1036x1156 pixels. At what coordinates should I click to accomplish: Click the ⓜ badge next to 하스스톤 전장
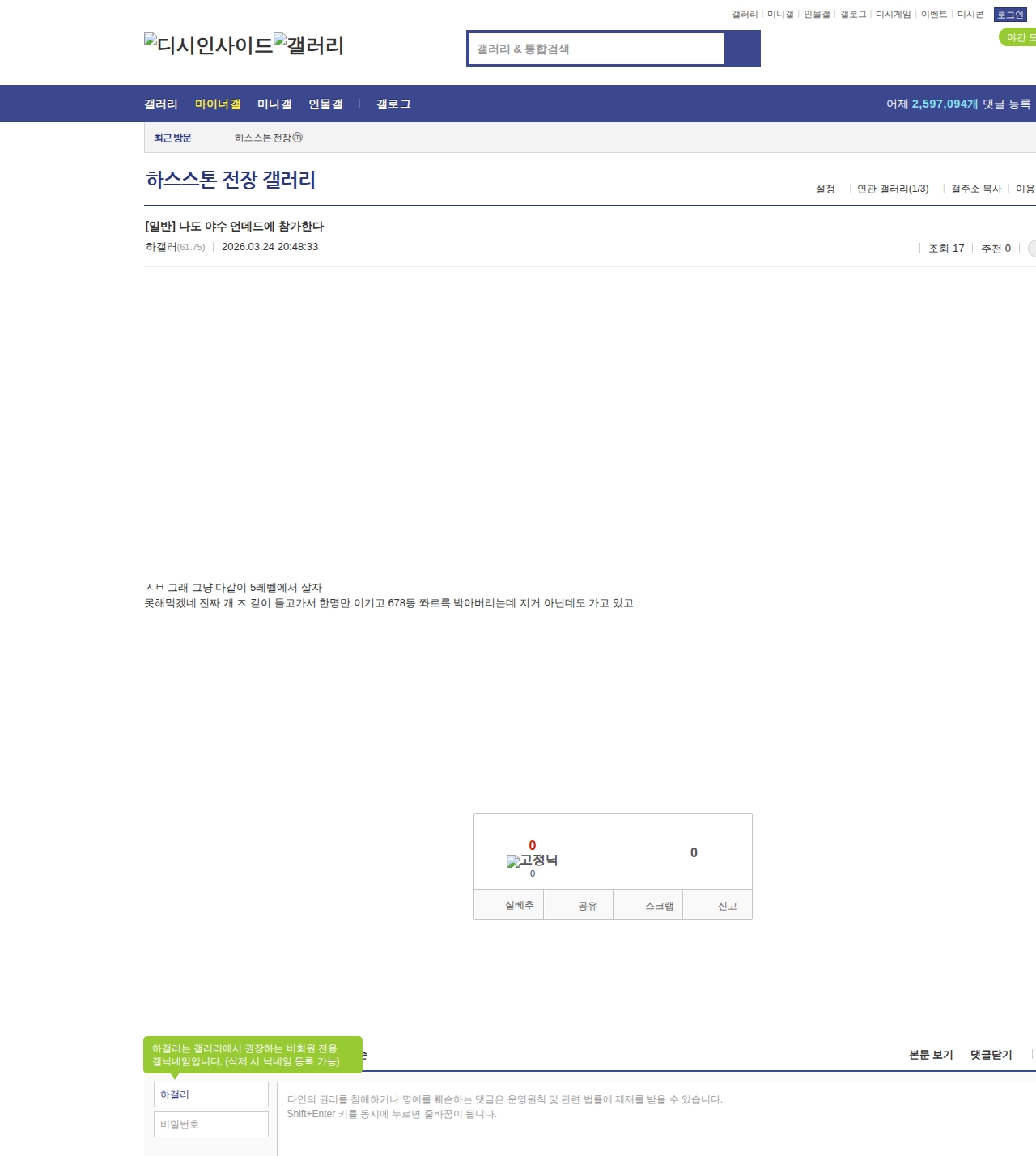click(x=298, y=138)
